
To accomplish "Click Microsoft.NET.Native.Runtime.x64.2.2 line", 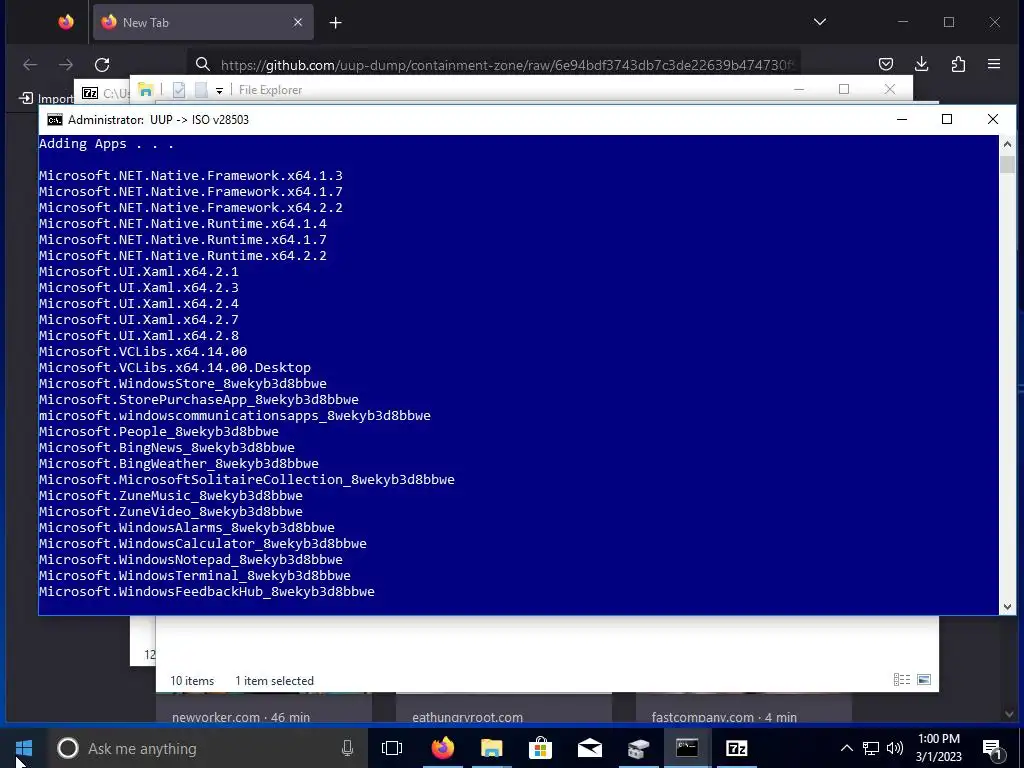I will (183, 255).
